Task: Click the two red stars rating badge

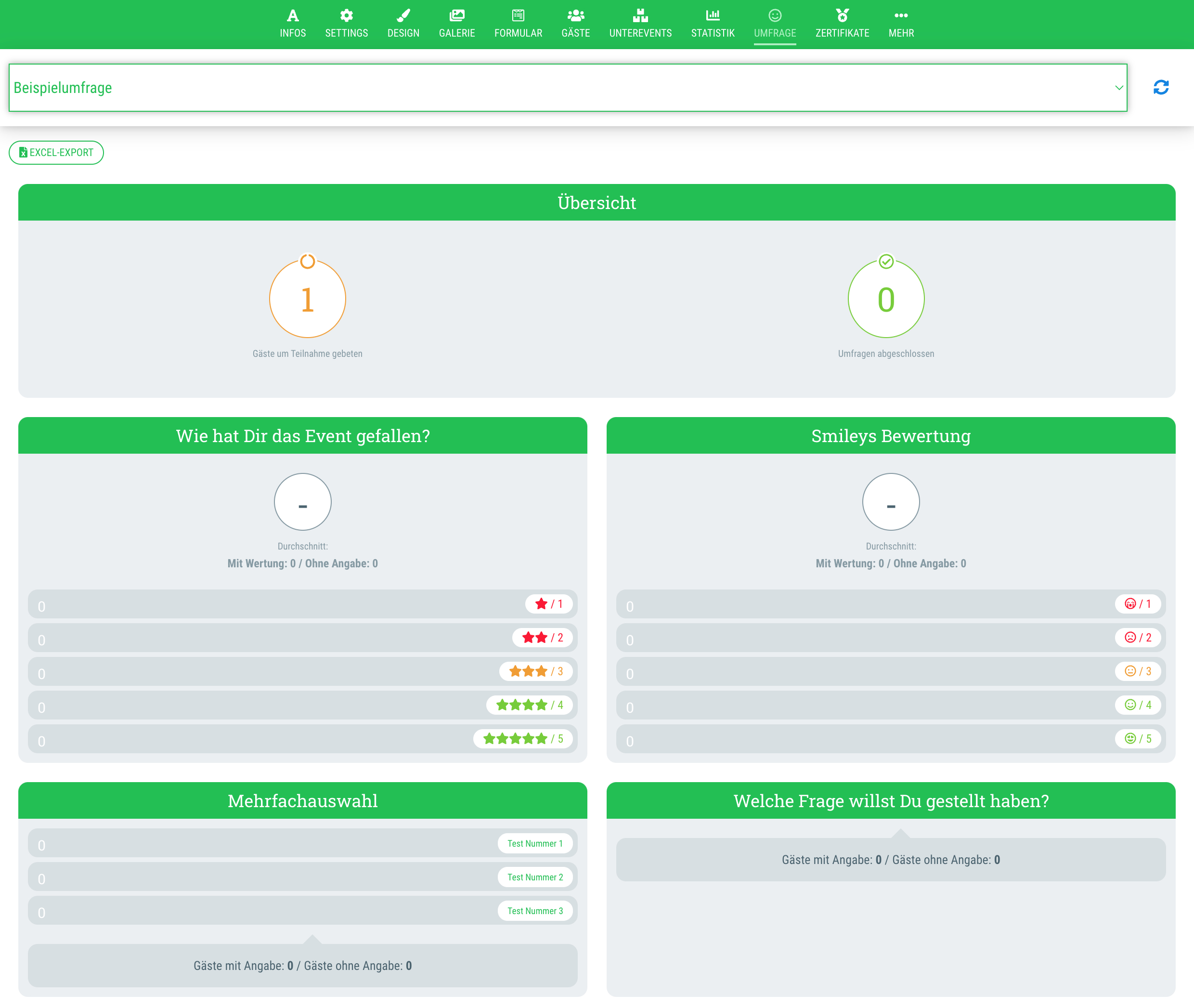Action: (542, 638)
